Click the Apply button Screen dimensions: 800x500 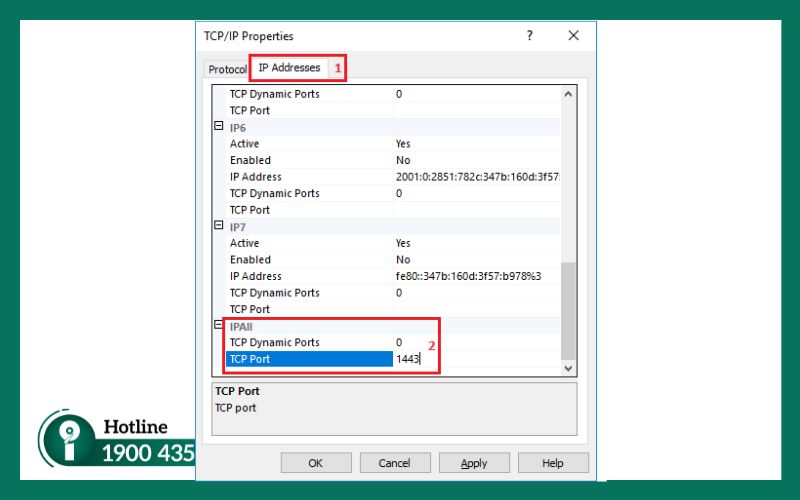(x=474, y=463)
